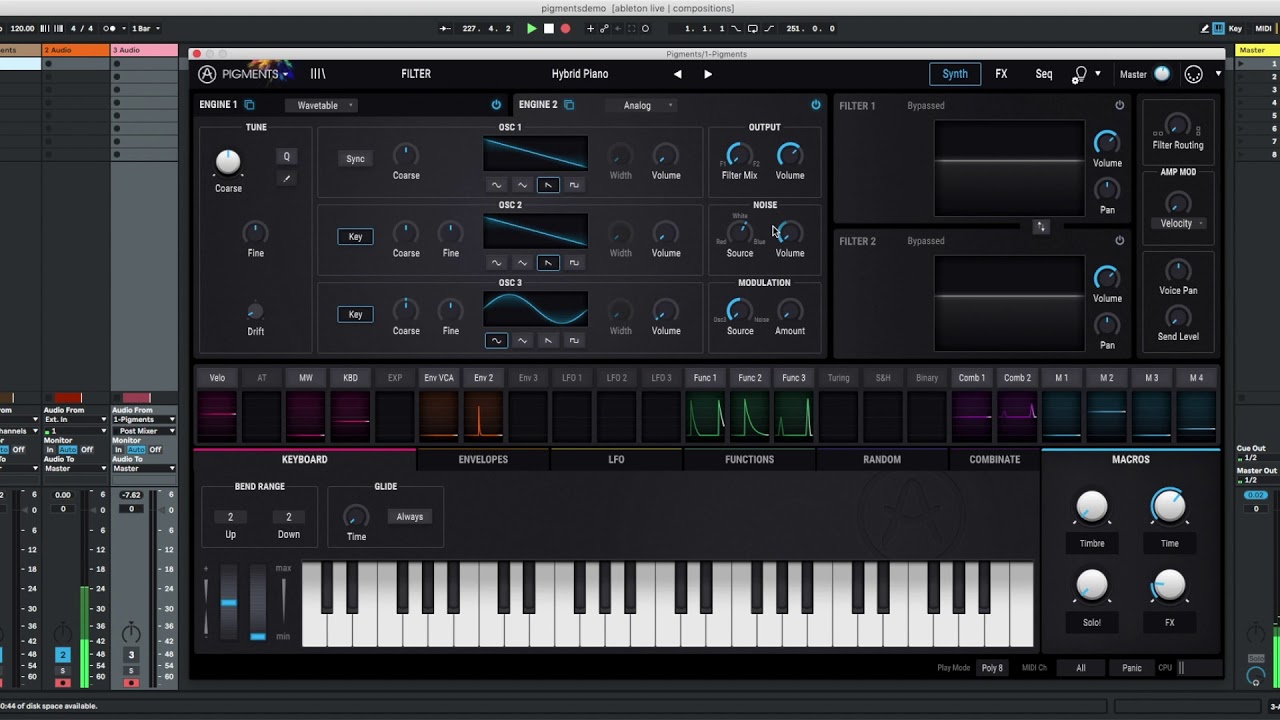Select triangle waveform for OSC 1
Viewport: 1280px width, 720px height.
click(522, 185)
